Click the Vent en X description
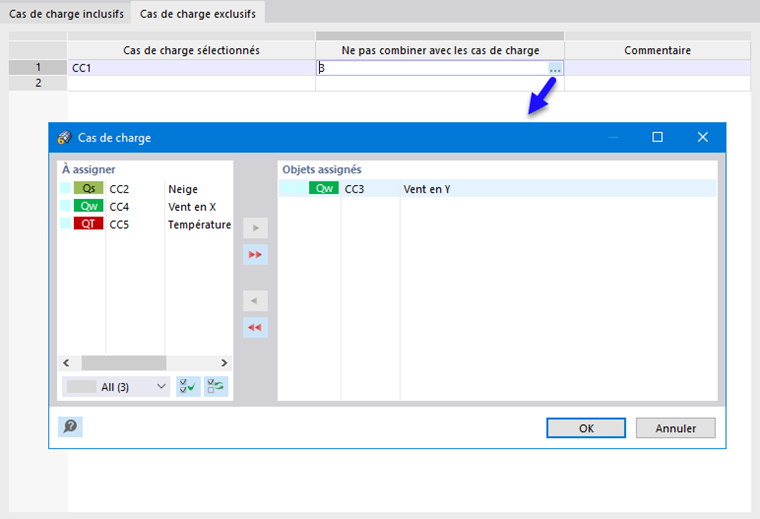Viewport: 760px width, 519px height. tap(192, 207)
